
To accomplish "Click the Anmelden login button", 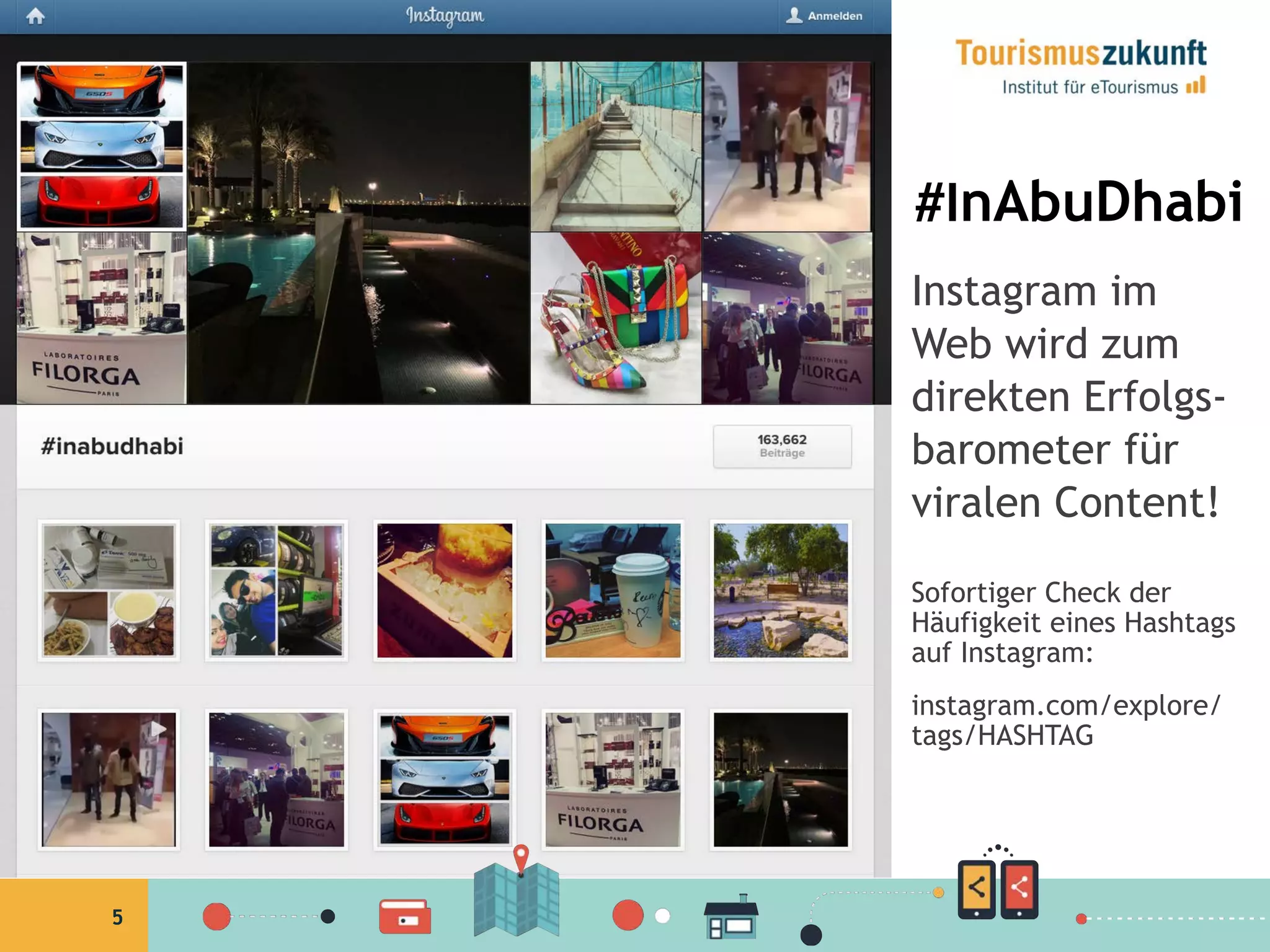I will 825,16.
